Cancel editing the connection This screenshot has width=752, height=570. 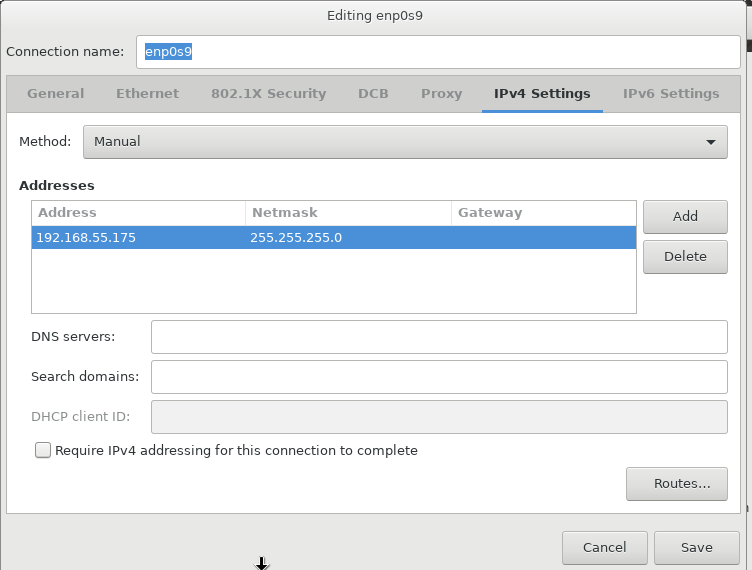[604, 547]
